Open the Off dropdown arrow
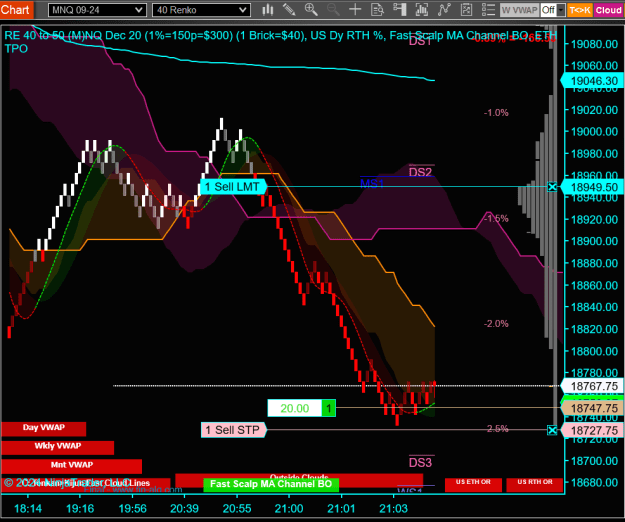This screenshot has height=522, width=625. [x=561, y=10]
